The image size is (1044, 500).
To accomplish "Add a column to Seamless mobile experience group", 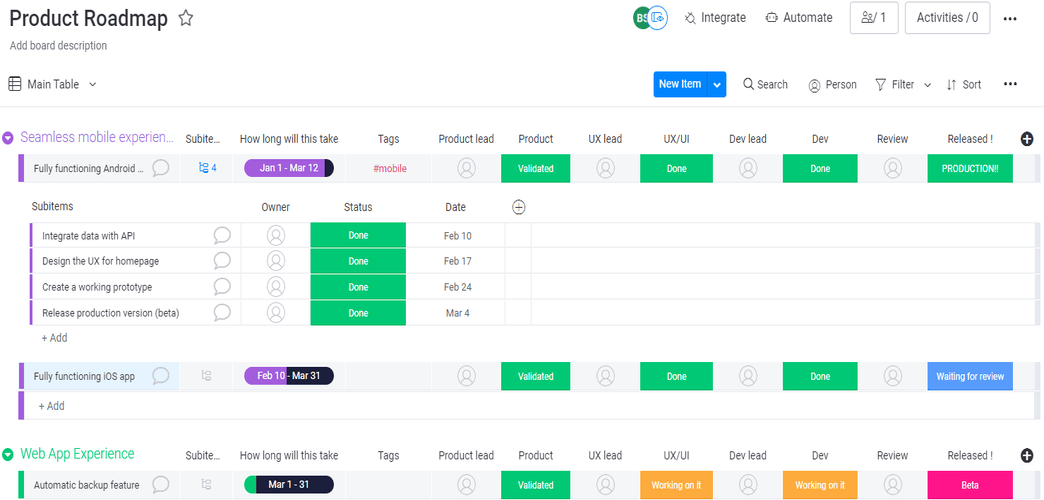I will click(x=1026, y=139).
